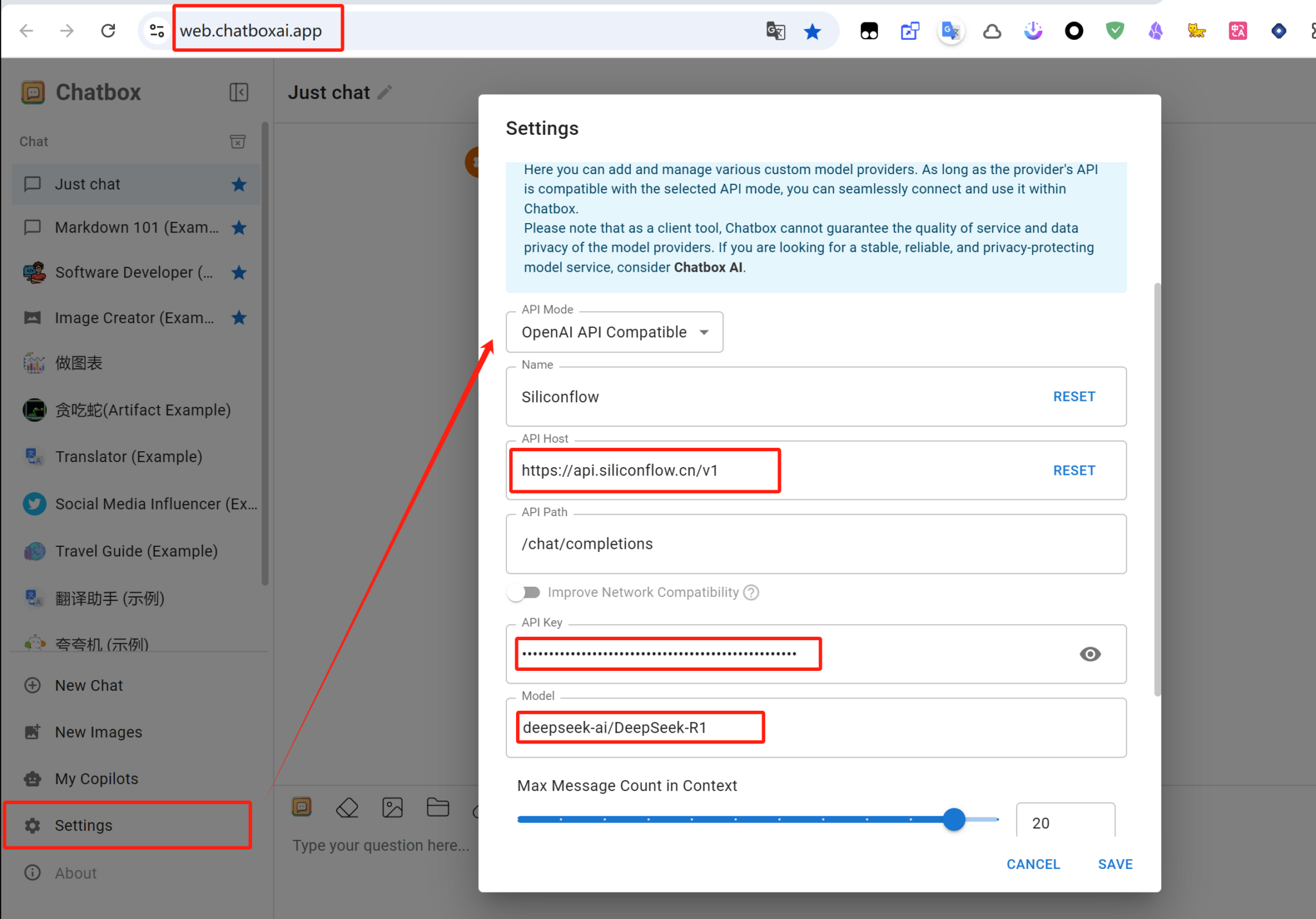
Task: Open My Copilots in the sidebar
Action: point(96,778)
